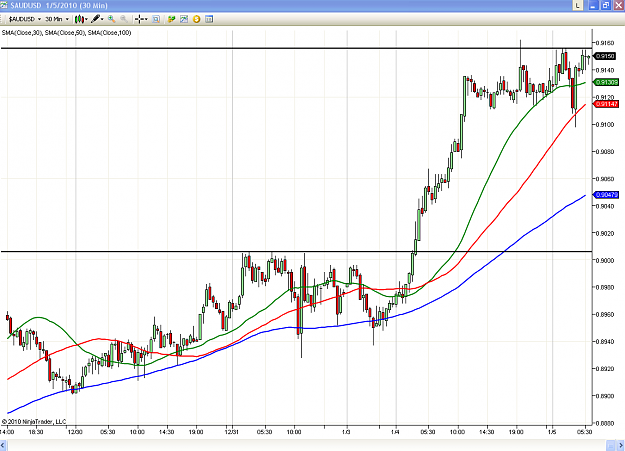Open the $AUDUSD instrument selector dropdown
Viewport: 625px width, 451px height.
pyautogui.click(x=25, y=19)
